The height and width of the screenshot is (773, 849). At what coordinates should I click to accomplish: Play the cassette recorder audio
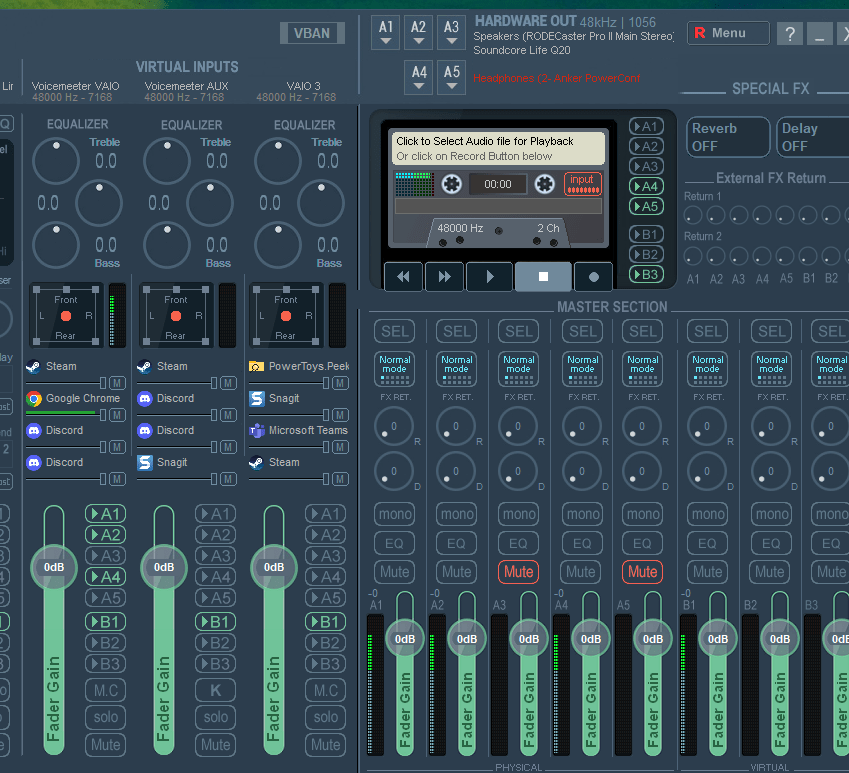click(x=489, y=277)
